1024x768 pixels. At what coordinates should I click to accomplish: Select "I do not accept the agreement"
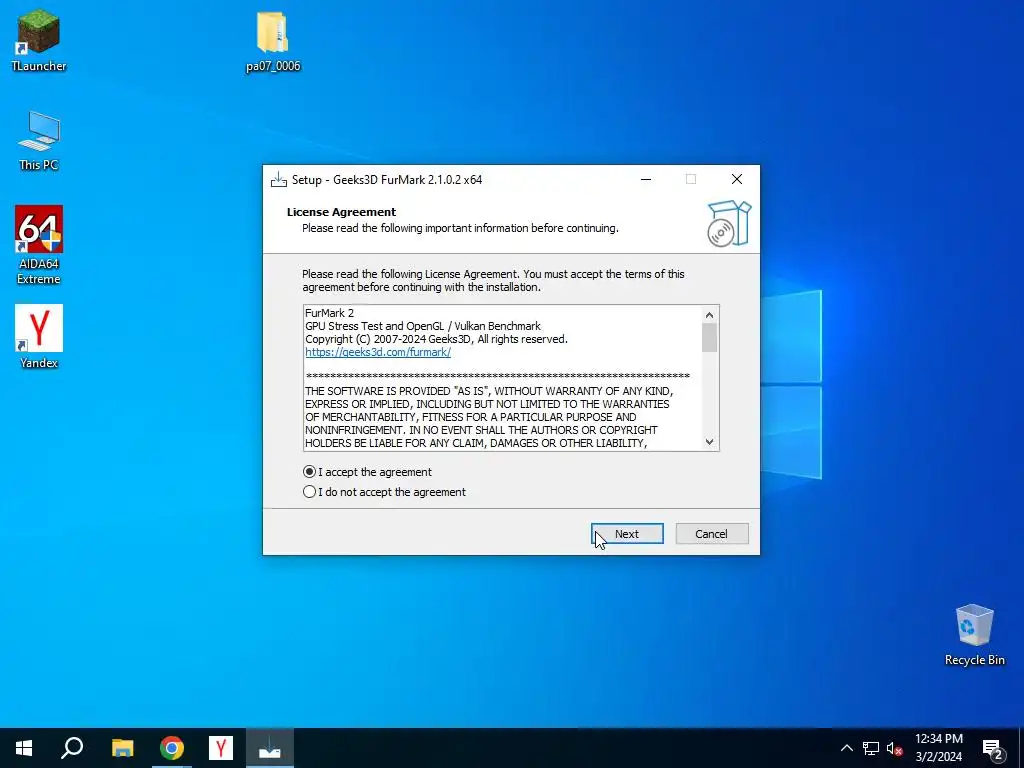(310, 492)
